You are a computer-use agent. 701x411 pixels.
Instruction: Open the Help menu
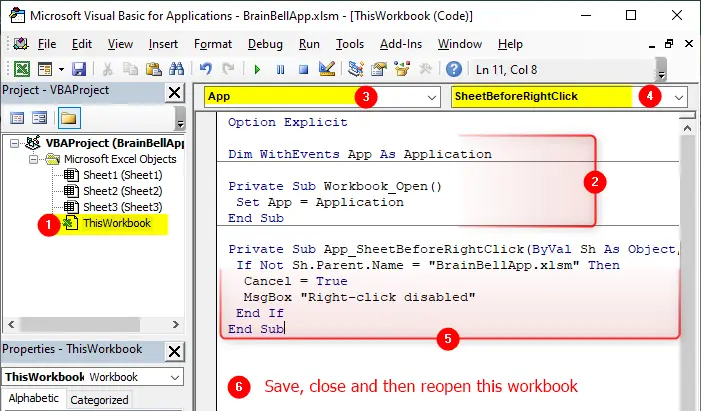[x=510, y=44]
